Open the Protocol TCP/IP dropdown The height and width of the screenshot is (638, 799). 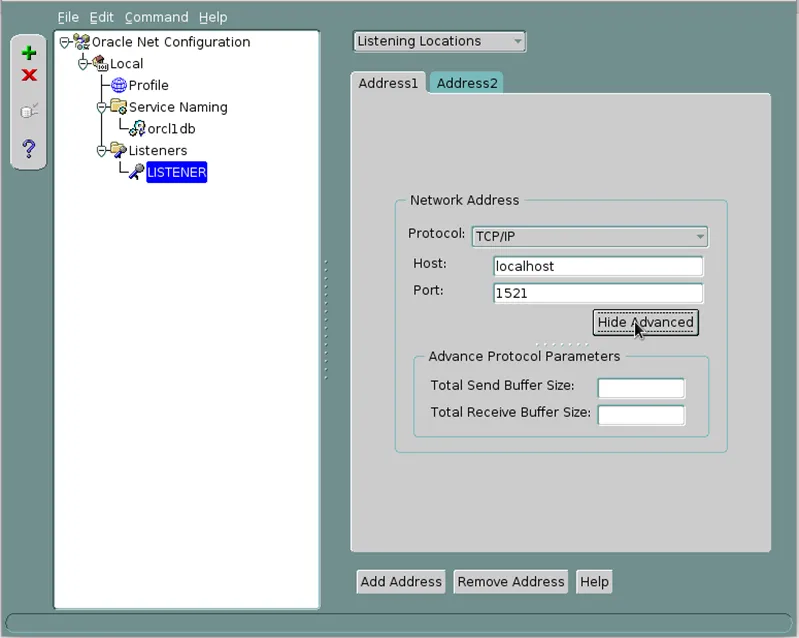(590, 236)
